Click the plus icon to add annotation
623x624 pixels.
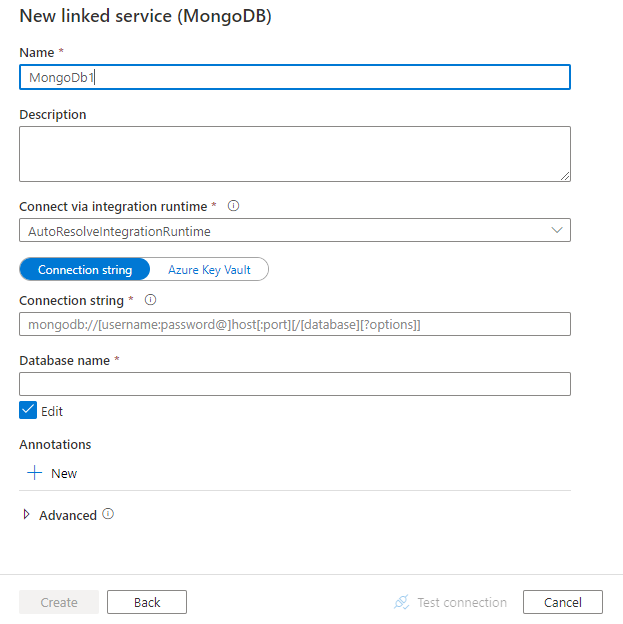(x=35, y=473)
